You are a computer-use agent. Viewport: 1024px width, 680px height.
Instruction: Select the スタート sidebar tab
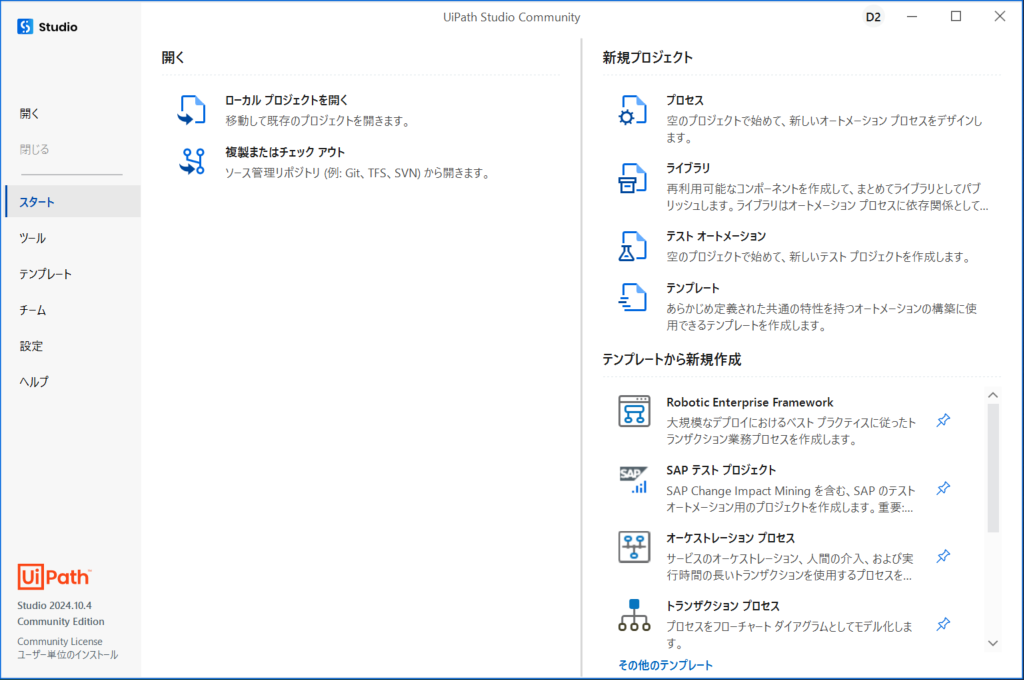pos(72,202)
